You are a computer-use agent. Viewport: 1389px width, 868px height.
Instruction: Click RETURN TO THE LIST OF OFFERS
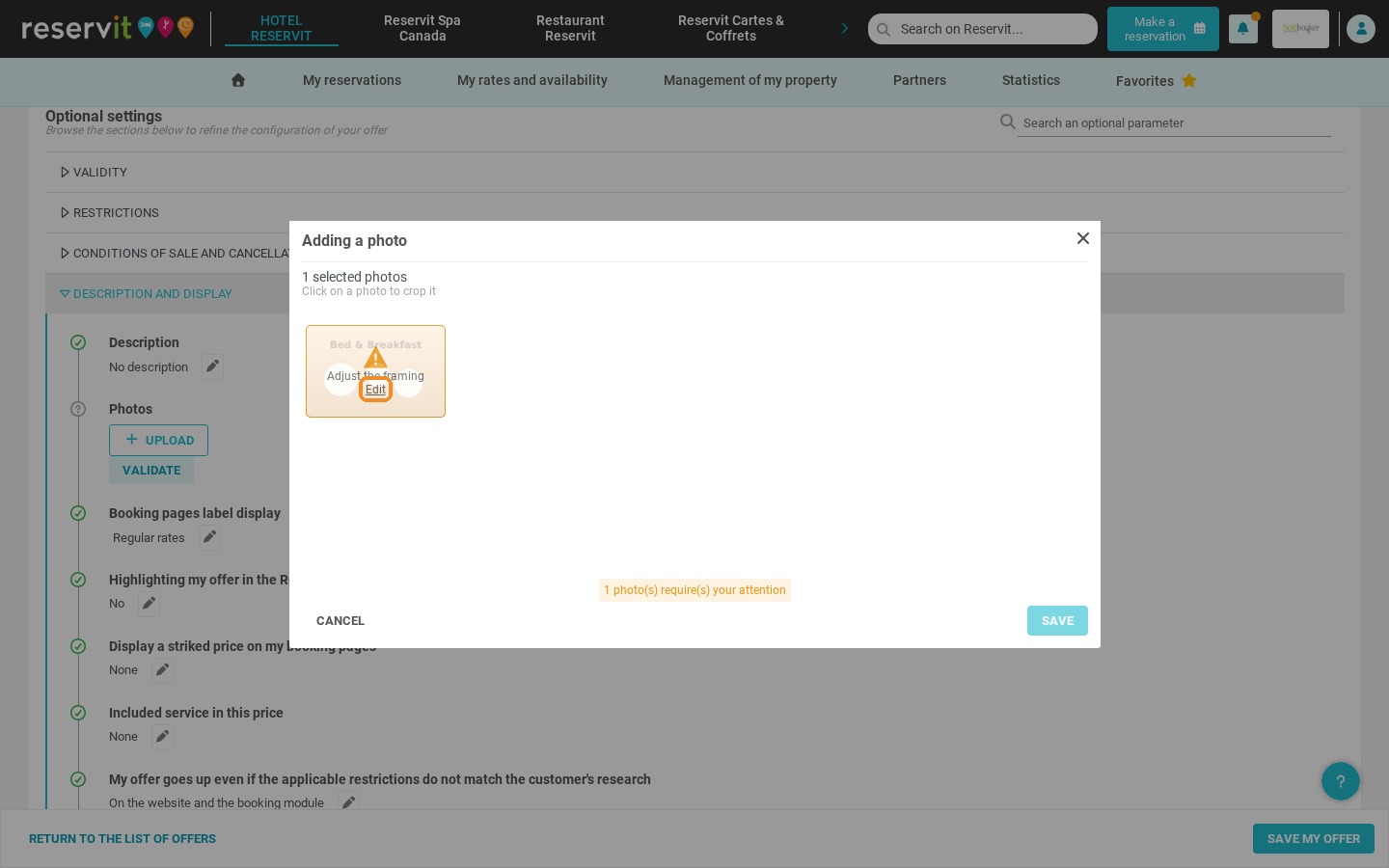click(123, 839)
